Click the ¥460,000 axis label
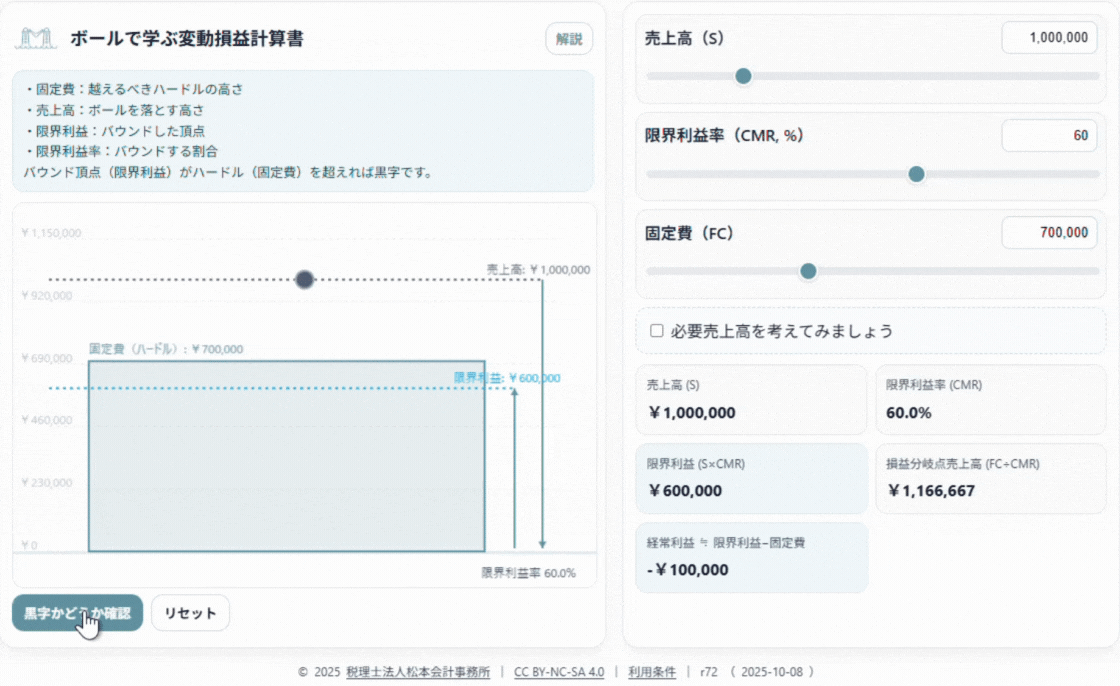Viewport: 1120px width, 686px height. point(46,420)
